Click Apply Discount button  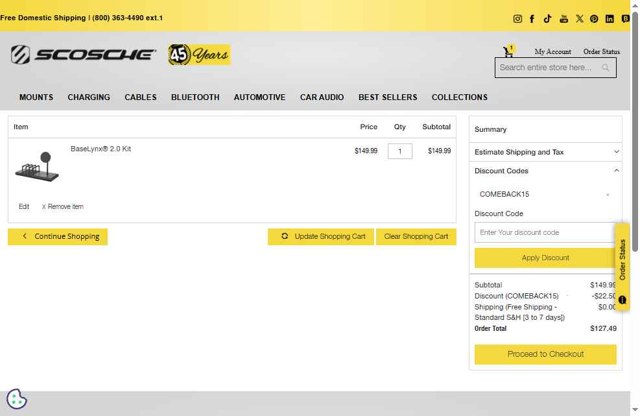[545, 258]
